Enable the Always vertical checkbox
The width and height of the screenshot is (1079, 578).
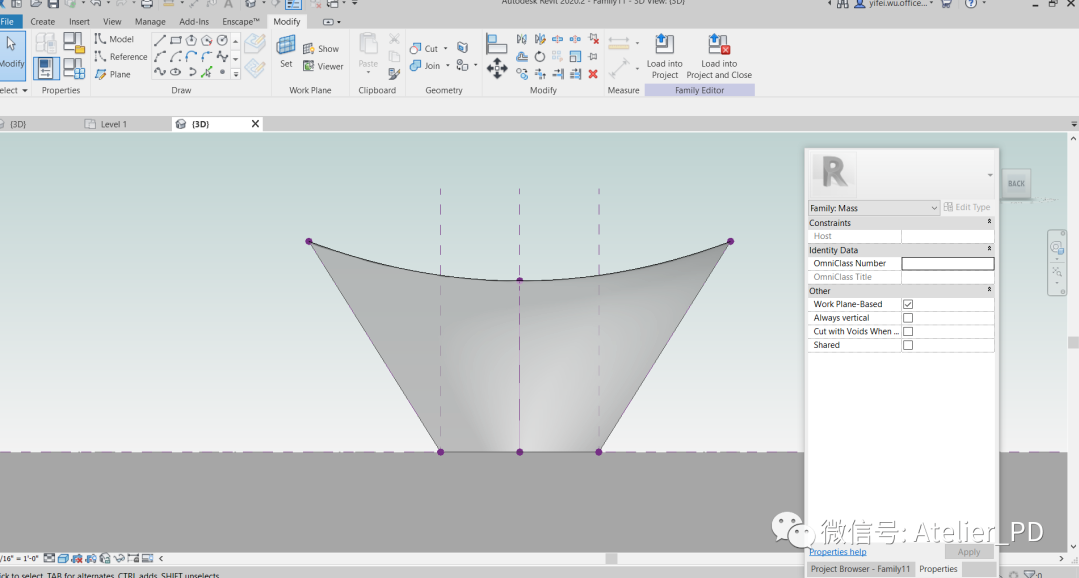[908, 318]
